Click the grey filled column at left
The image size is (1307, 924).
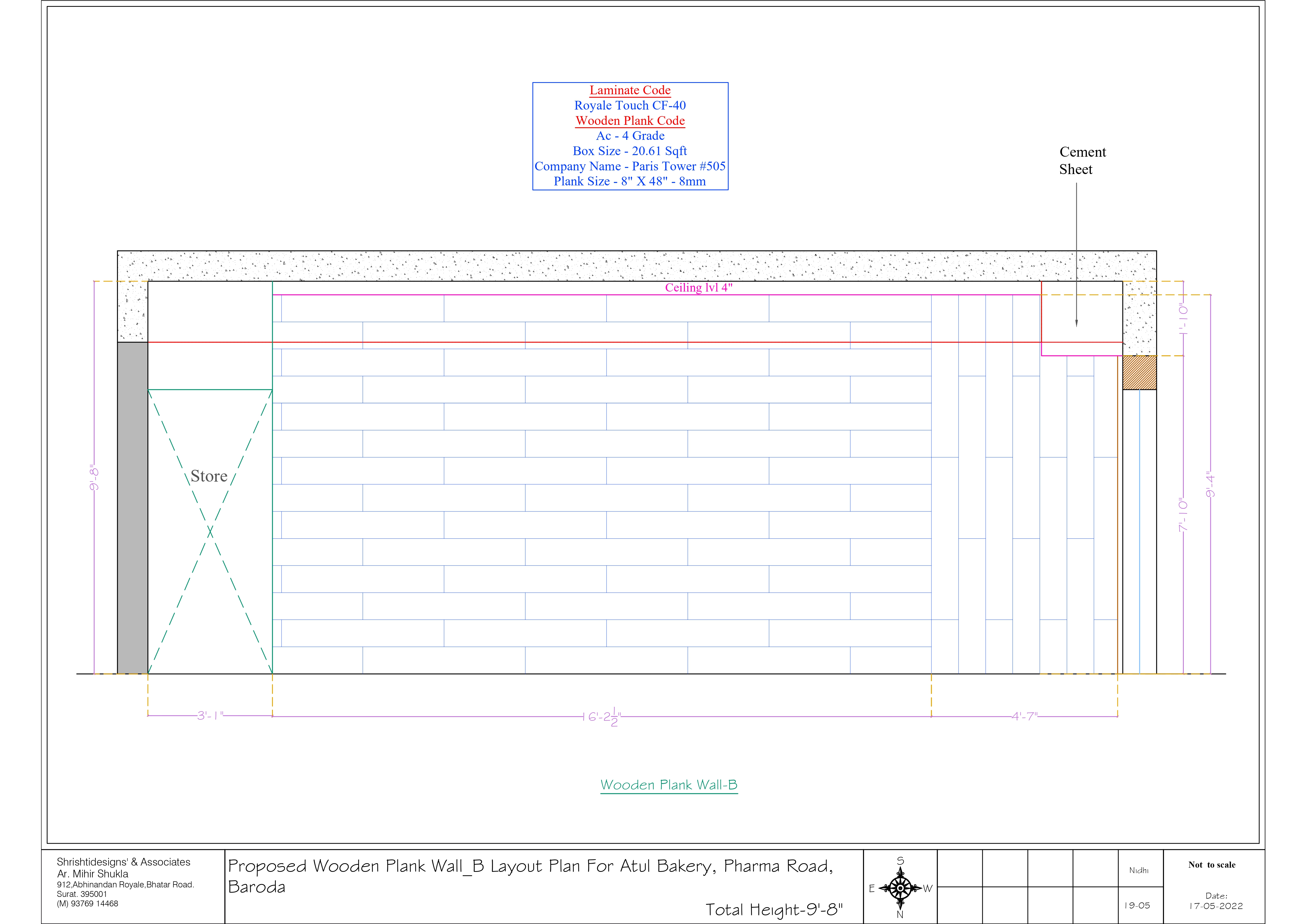click(x=133, y=508)
